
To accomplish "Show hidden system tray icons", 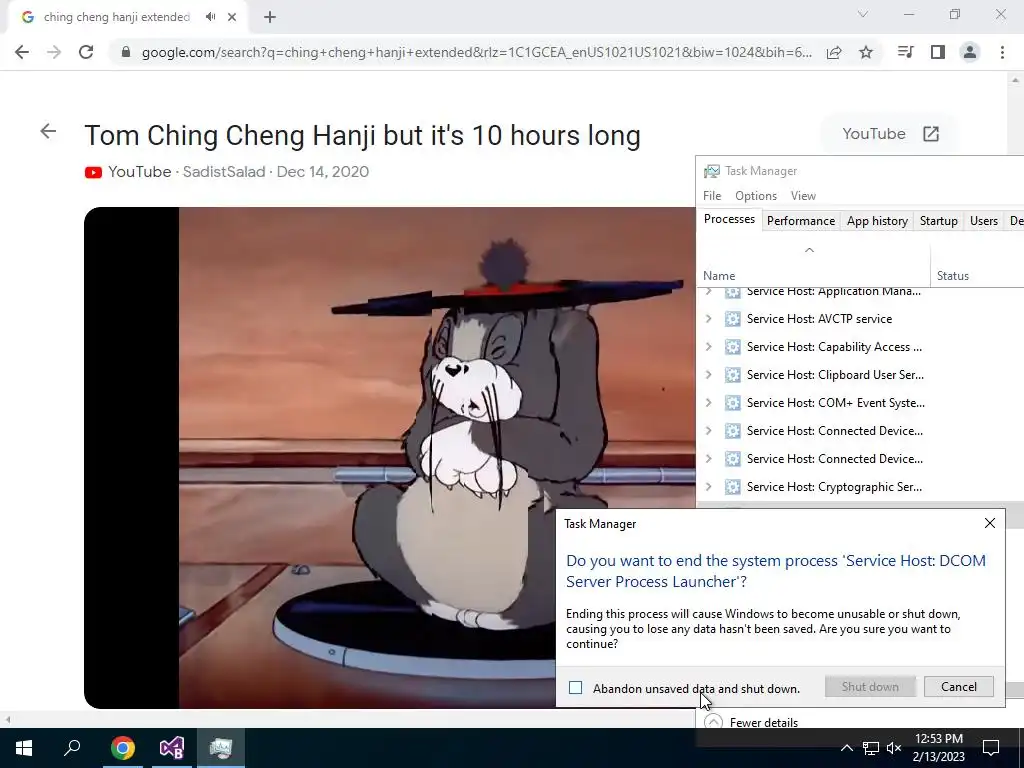I will (846, 748).
